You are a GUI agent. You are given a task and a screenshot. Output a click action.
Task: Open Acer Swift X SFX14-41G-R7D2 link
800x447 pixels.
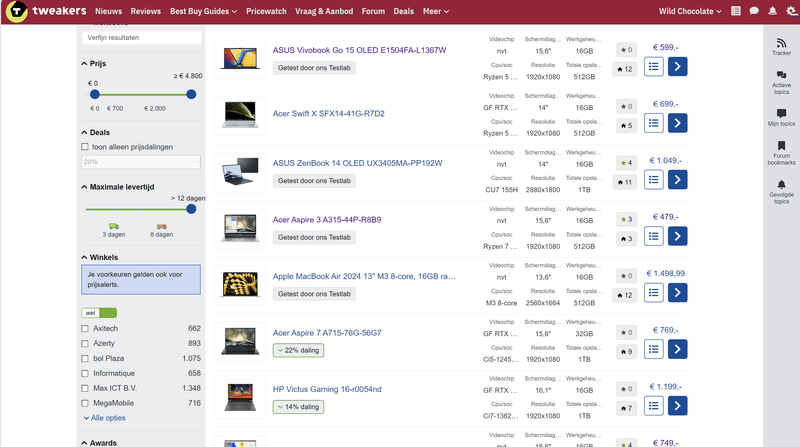[x=329, y=113]
